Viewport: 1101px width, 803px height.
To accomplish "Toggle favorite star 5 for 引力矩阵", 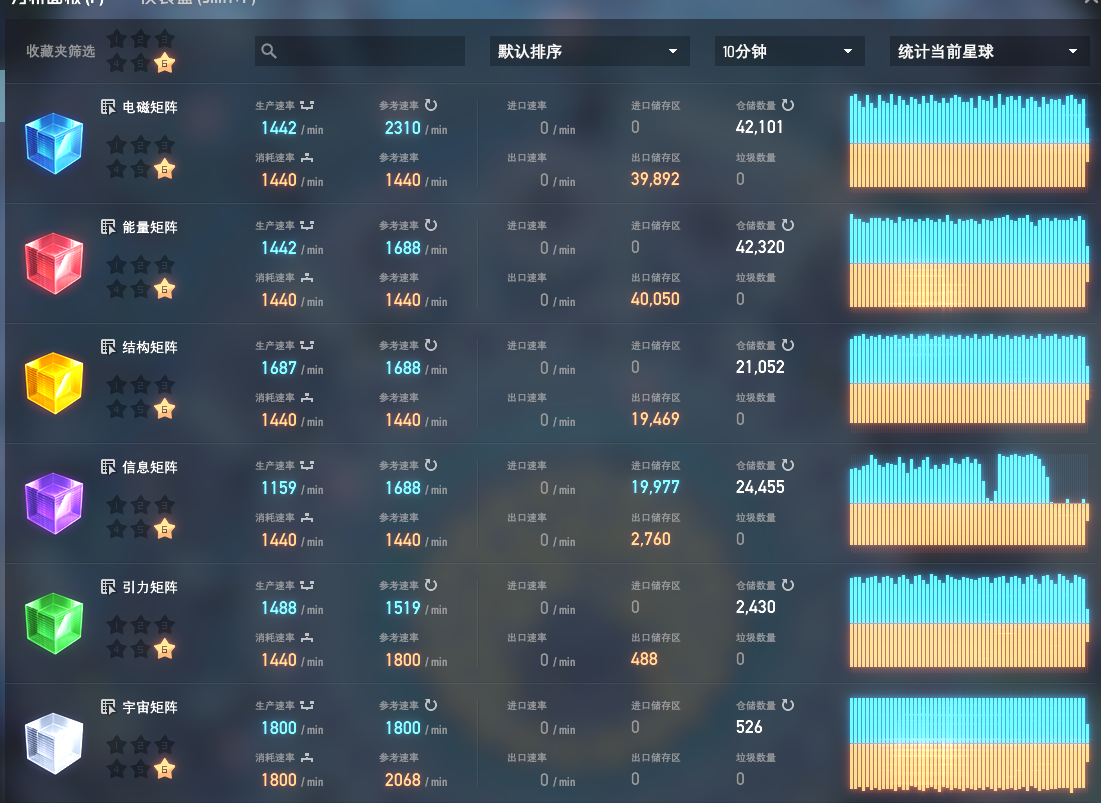I will [141, 649].
